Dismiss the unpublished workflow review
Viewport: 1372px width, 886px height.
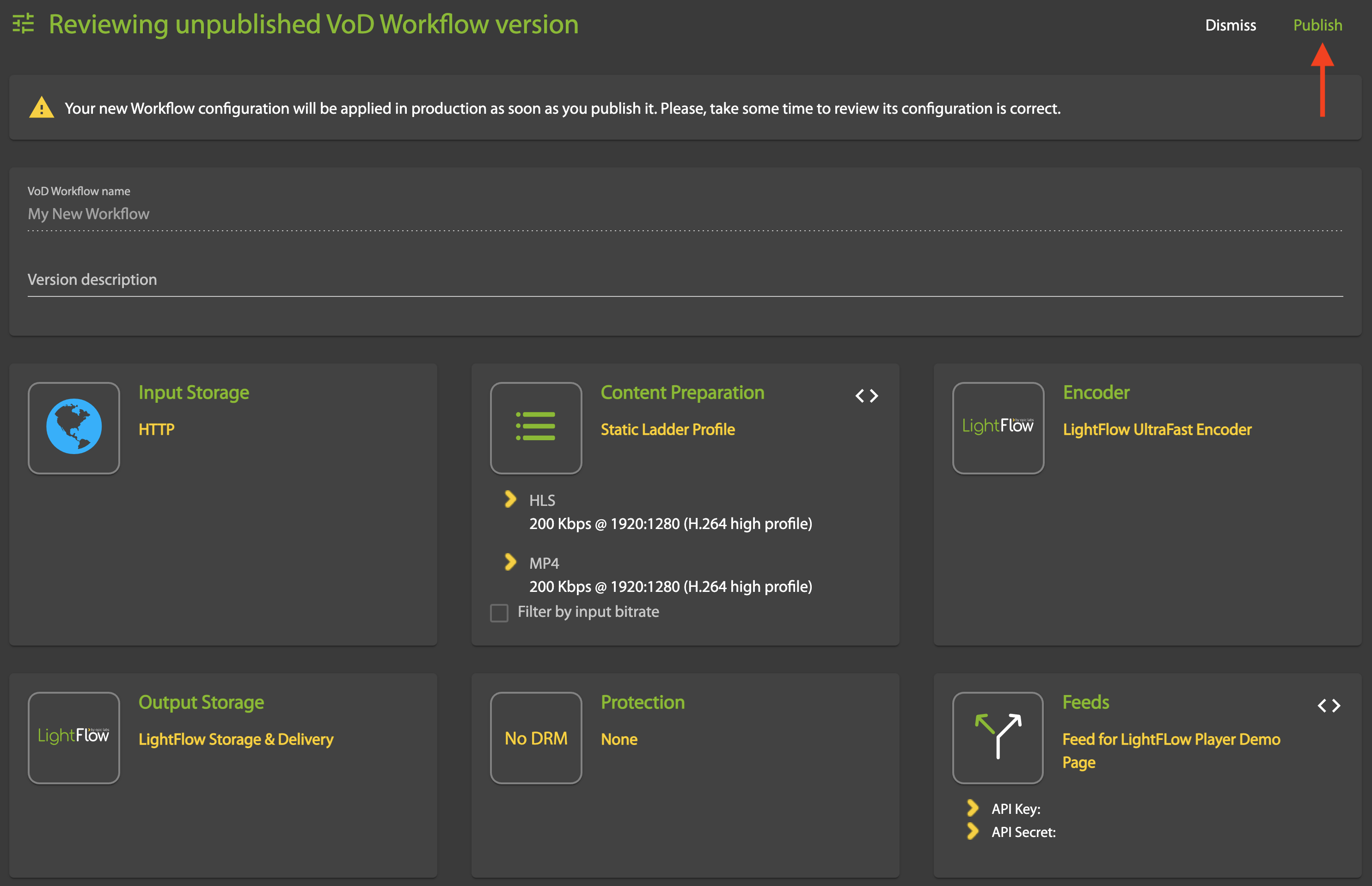(1230, 25)
